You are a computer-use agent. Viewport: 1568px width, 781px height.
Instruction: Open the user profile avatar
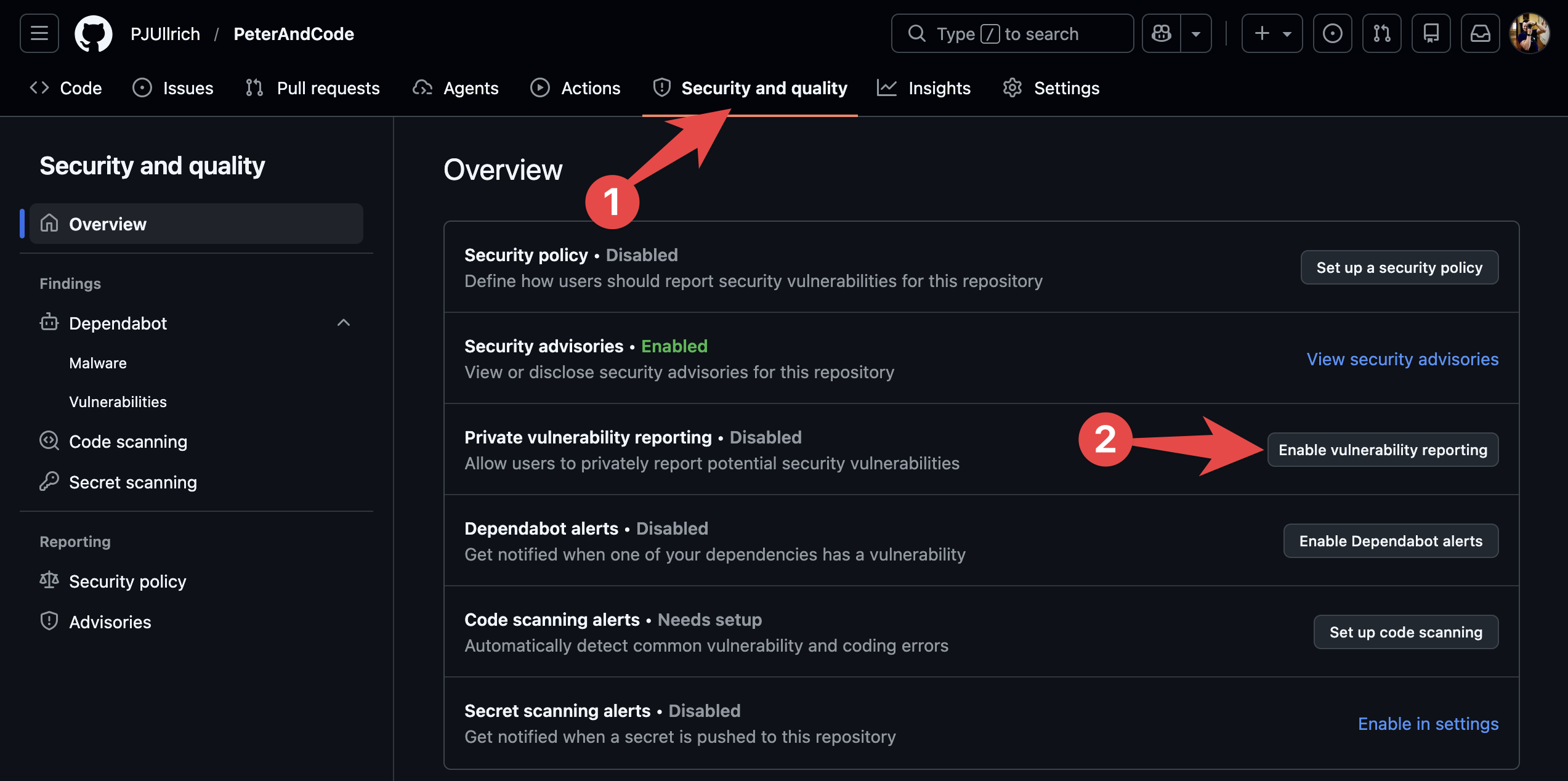(x=1529, y=33)
